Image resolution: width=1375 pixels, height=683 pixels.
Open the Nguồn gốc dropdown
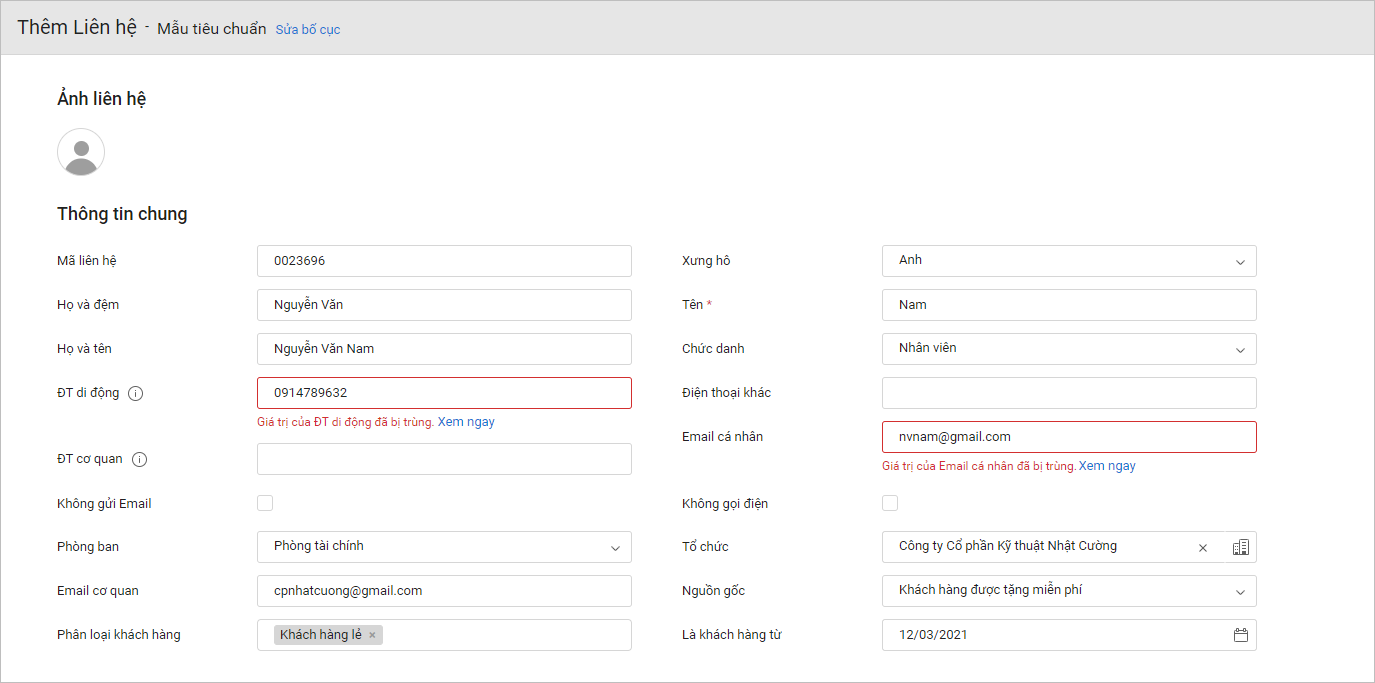point(1069,591)
